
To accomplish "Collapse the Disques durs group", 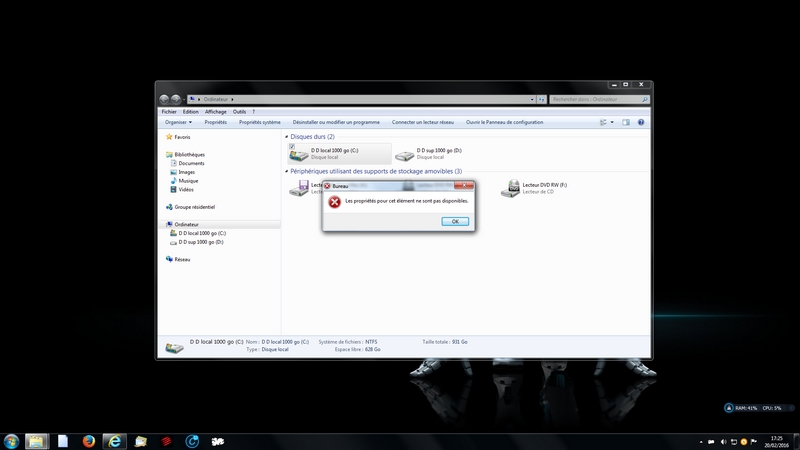I will coord(287,137).
